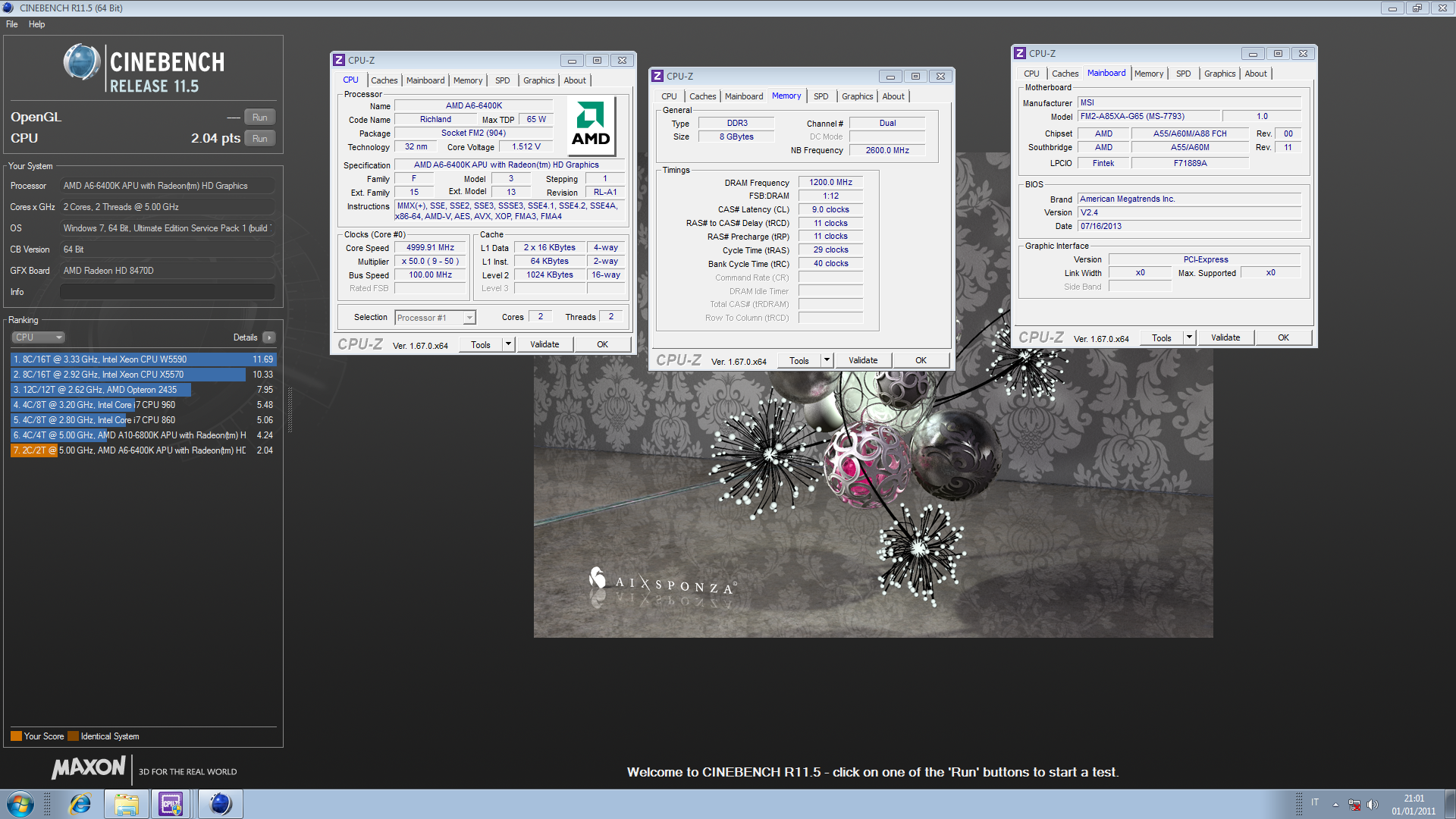This screenshot has width=1456, height=819.
Task: Select Intel Xeon X5570 ranking row
Action: click(x=143, y=375)
